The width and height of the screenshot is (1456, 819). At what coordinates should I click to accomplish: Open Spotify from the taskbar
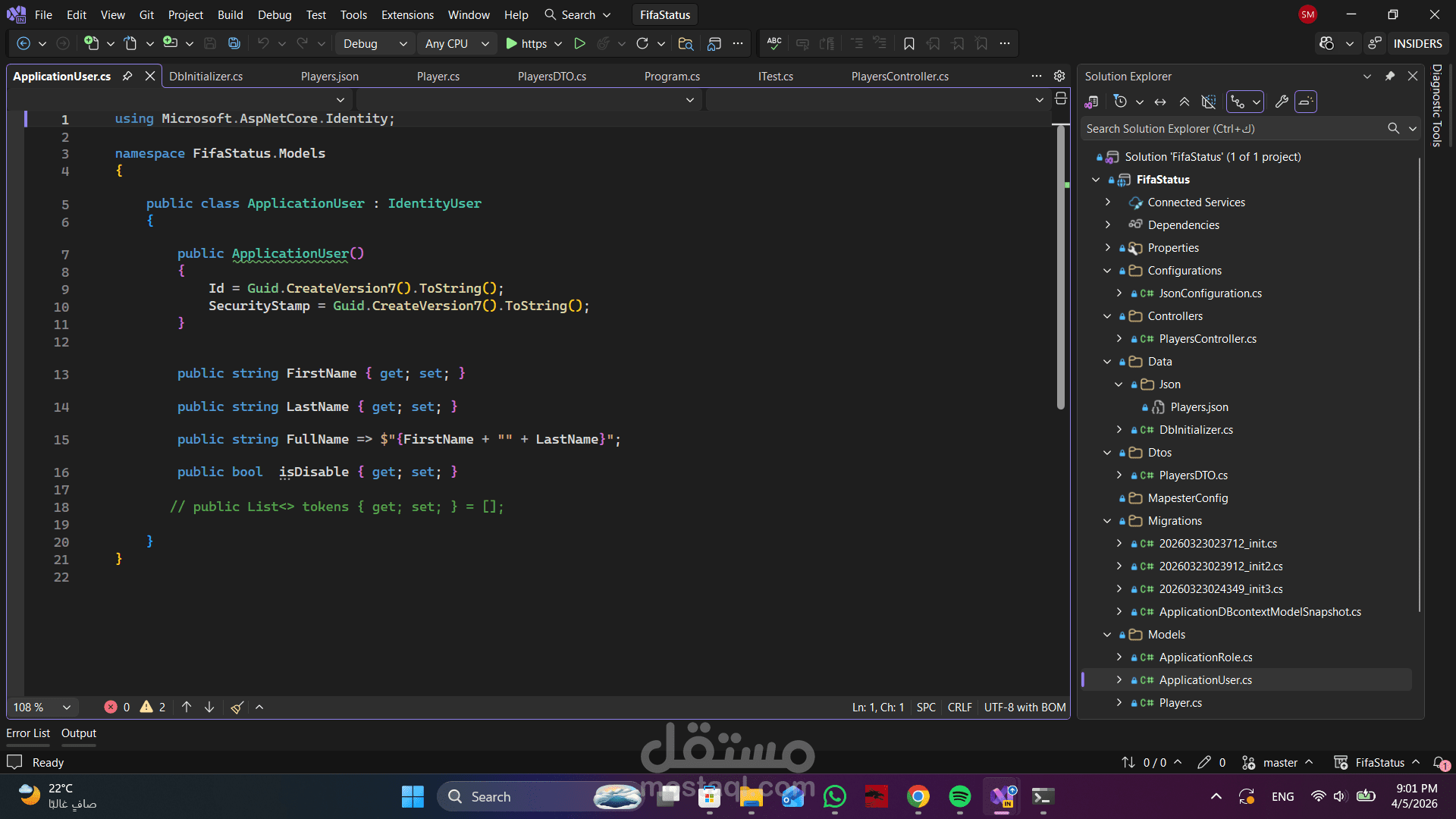tap(959, 797)
